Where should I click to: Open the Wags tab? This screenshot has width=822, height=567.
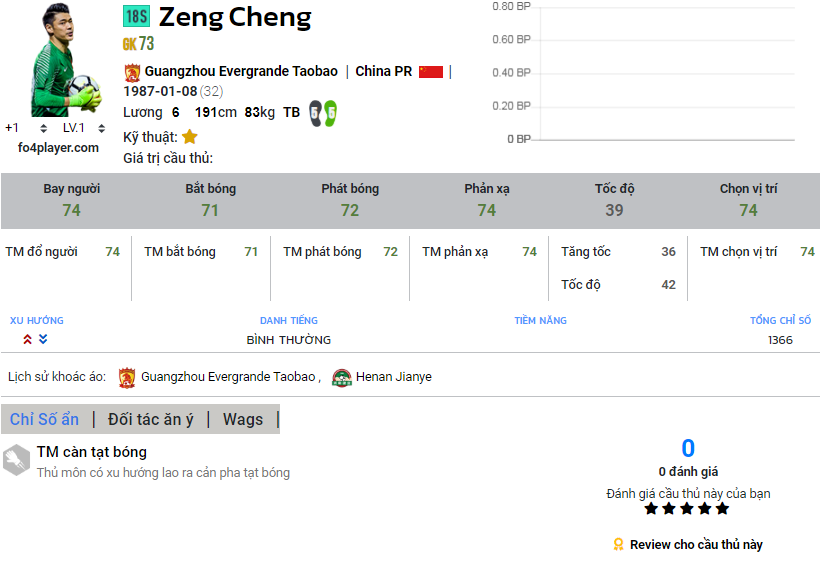pyautogui.click(x=243, y=420)
